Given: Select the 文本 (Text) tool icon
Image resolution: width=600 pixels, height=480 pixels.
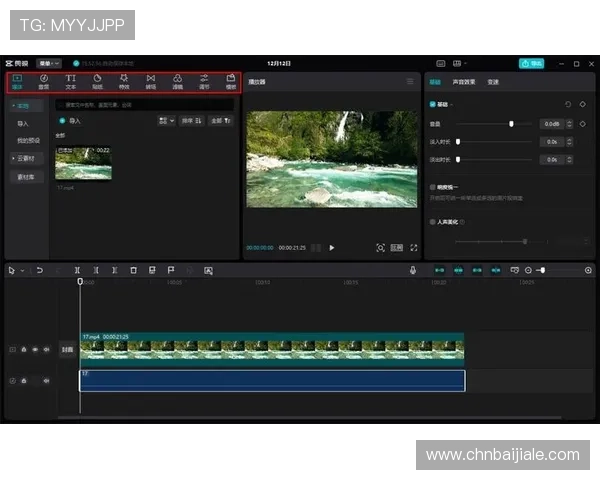Looking at the screenshot, I should [71, 80].
